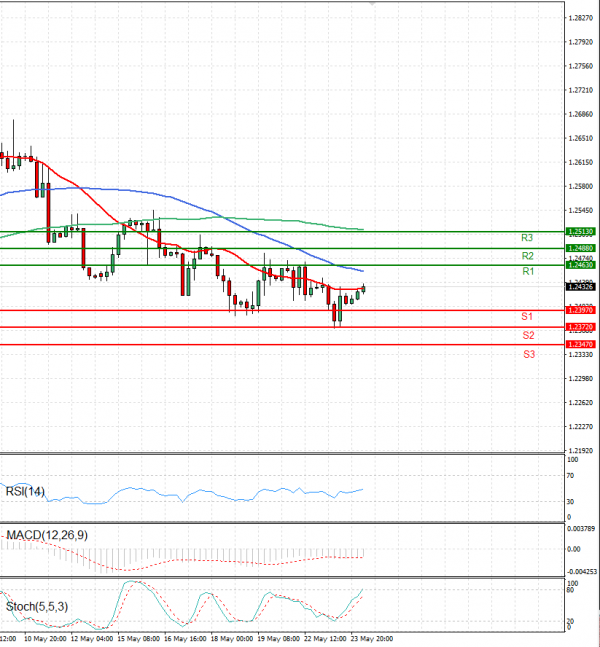The width and height of the screenshot is (600, 647).
Task: Click the 1.26510 price axis label
Action: coord(581,138)
